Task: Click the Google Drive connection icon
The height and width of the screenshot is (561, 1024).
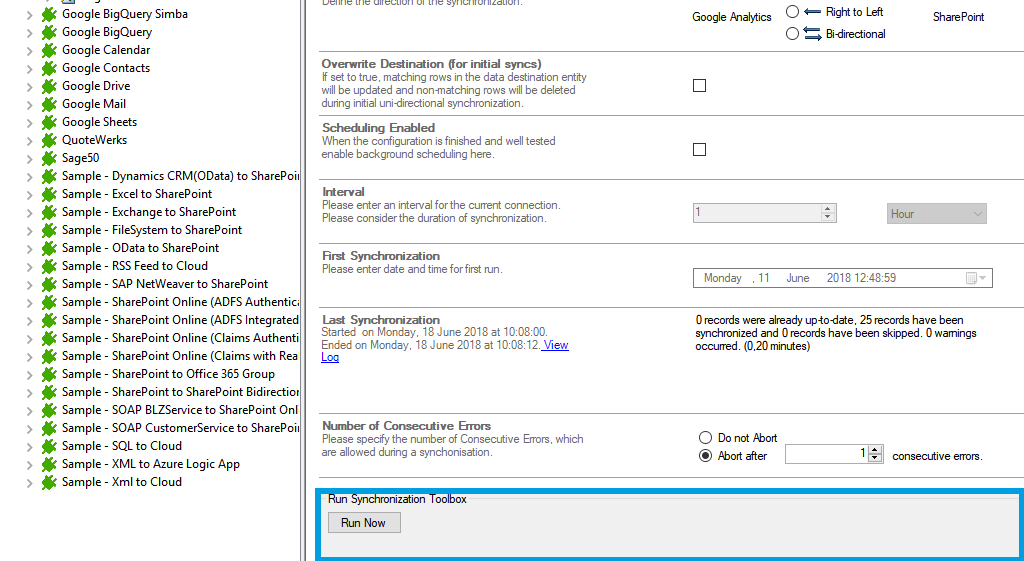Action: click(48, 86)
